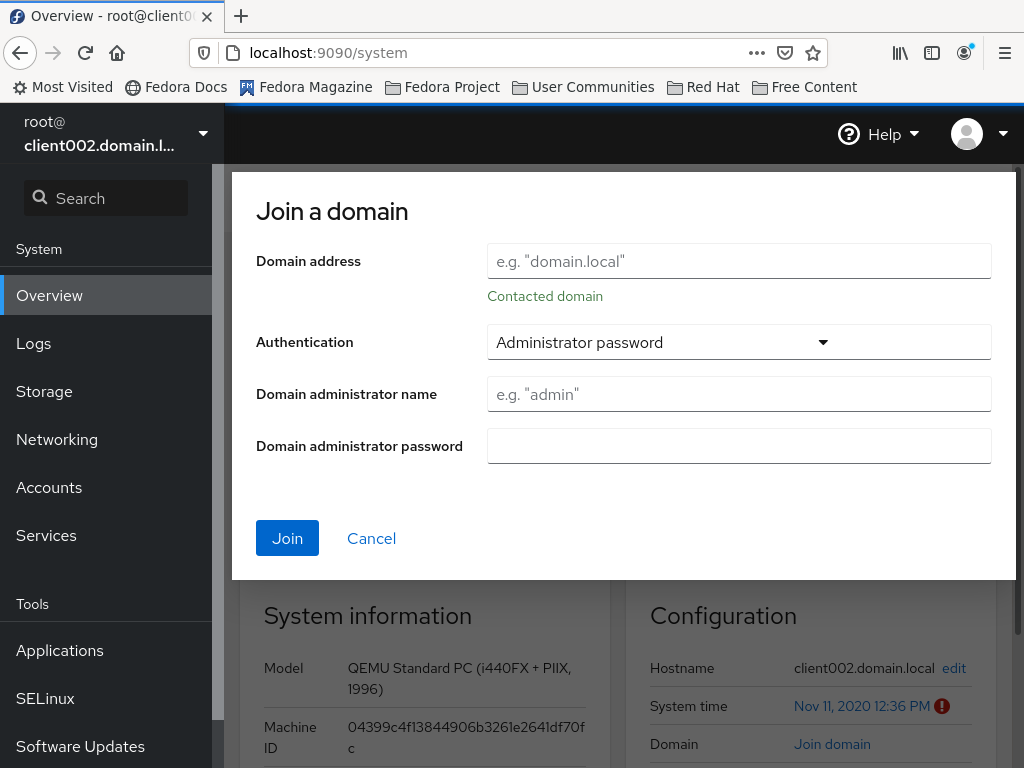Close the Overview browser tab
This screenshot has width=1024, height=768.
207,17
